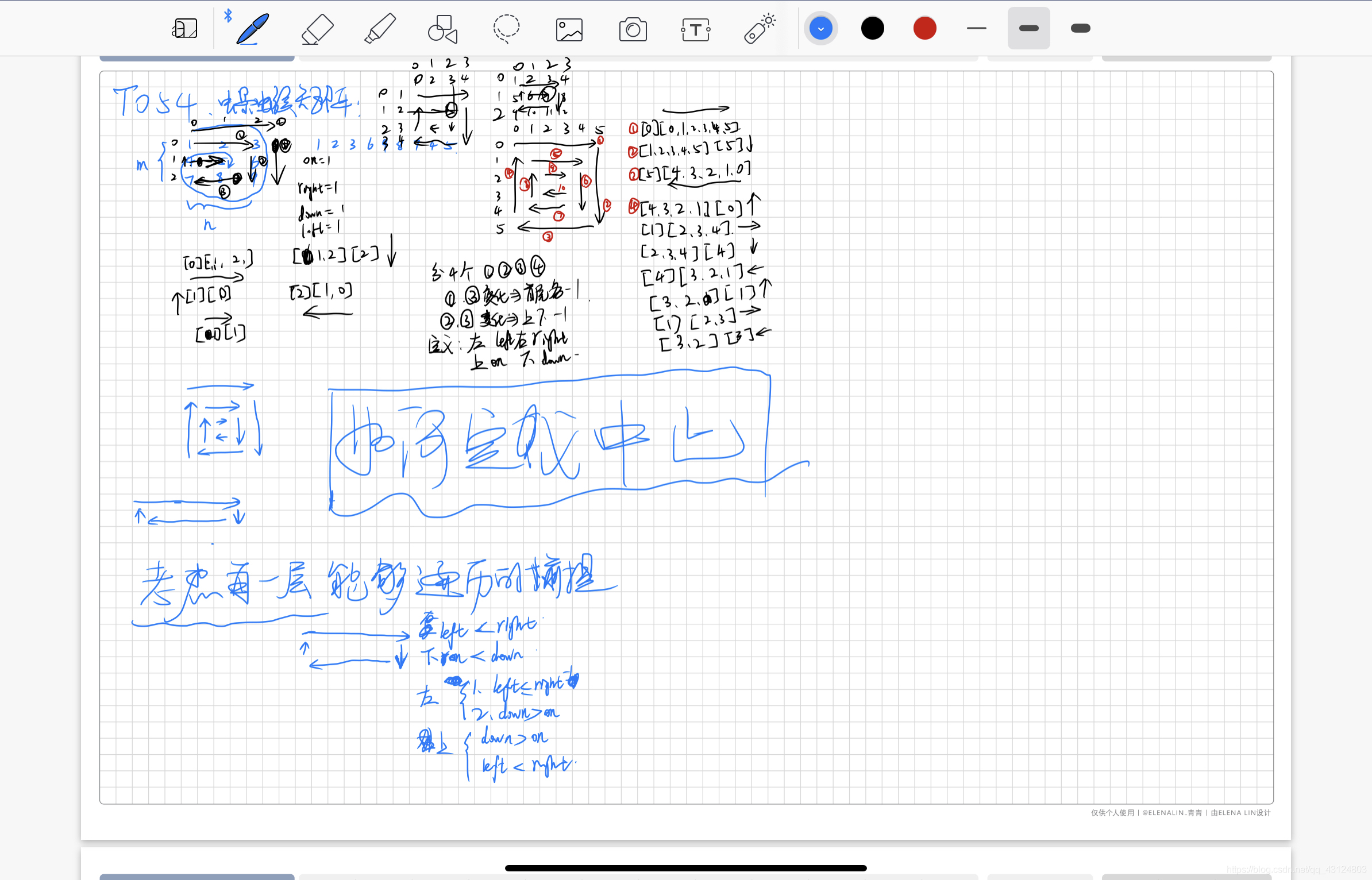The image size is (1372, 880).
Task: Choose the red pen color
Action: [924, 28]
